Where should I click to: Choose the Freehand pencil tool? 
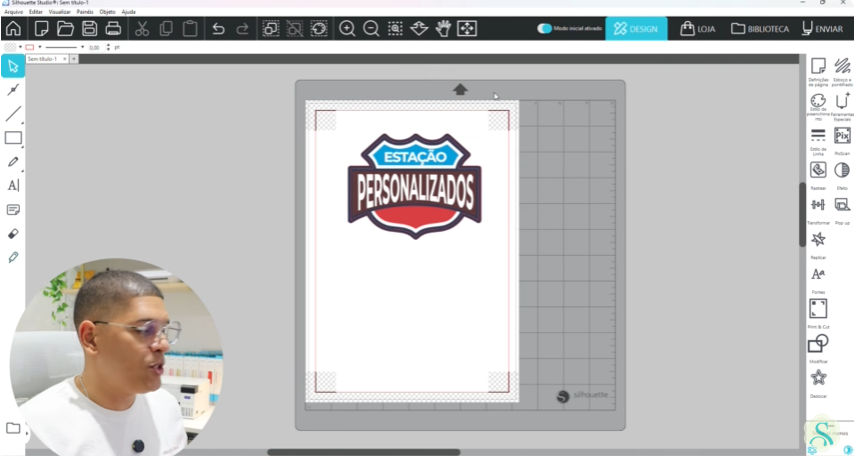(x=13, y=162)
